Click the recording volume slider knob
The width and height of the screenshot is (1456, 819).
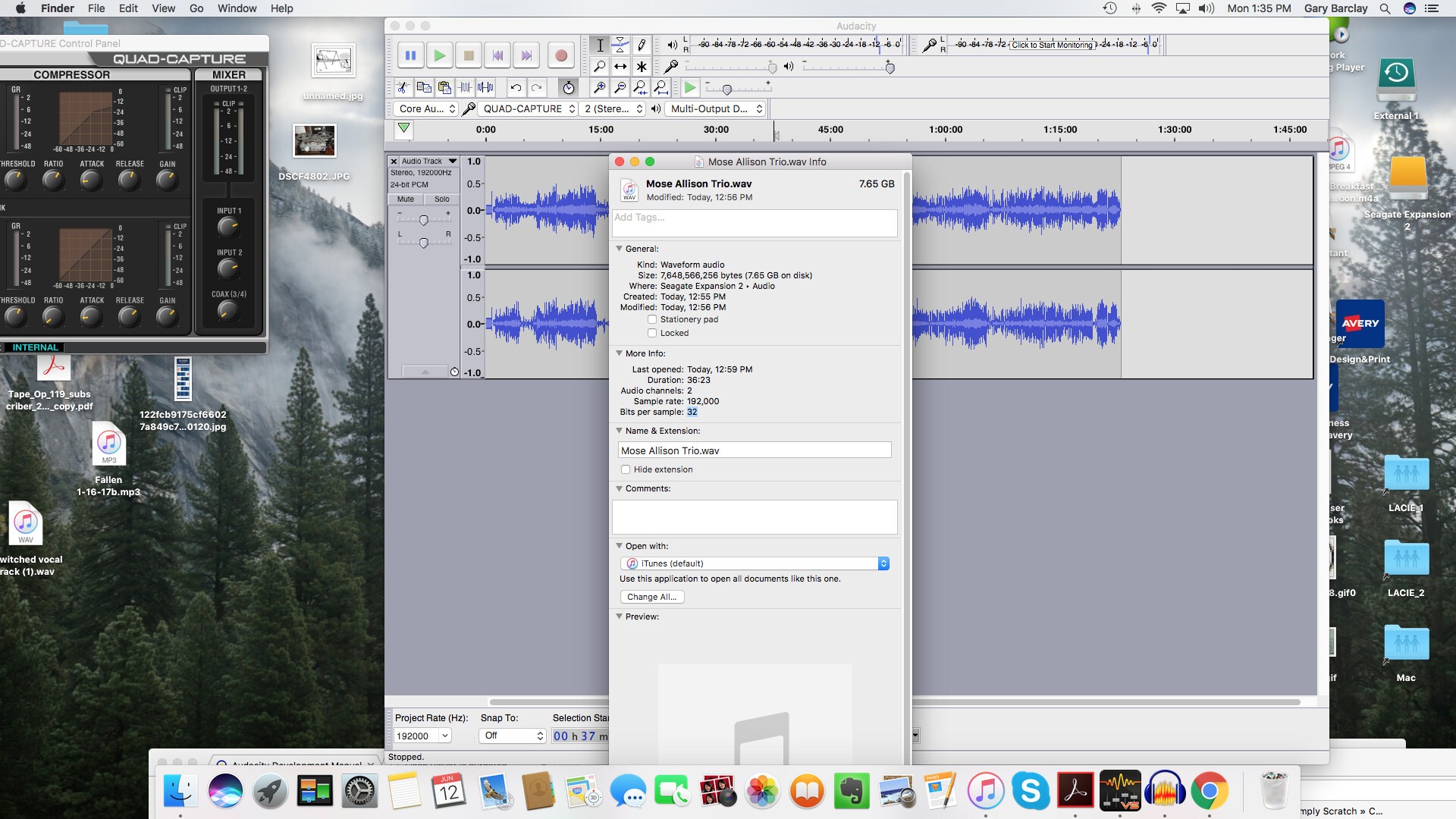pyautogui.click(x=773, y=67)
